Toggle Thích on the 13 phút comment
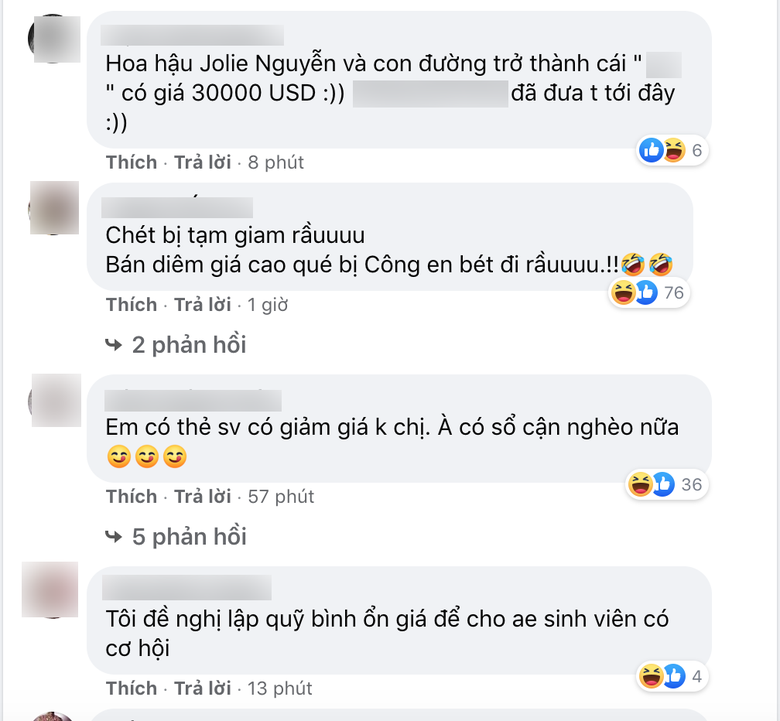 [131, 689]
